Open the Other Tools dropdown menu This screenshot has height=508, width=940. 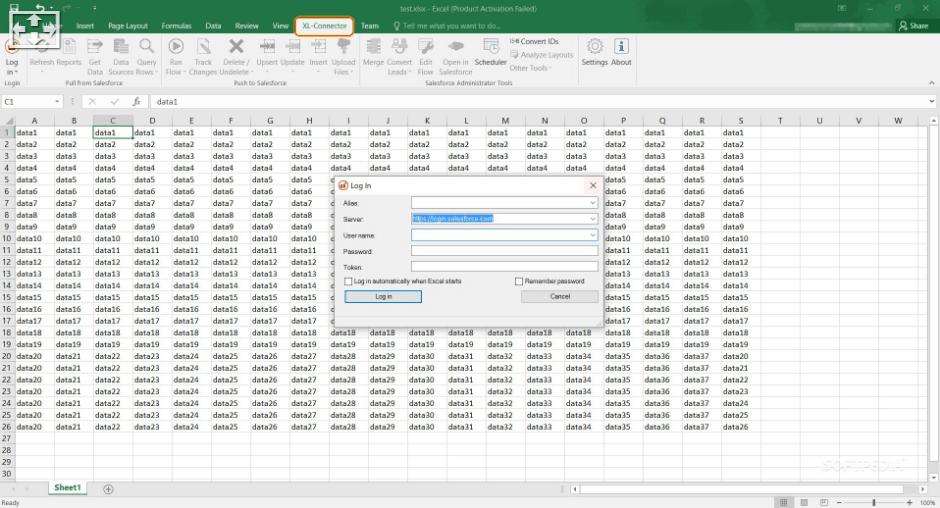click(x=531, y=68)
